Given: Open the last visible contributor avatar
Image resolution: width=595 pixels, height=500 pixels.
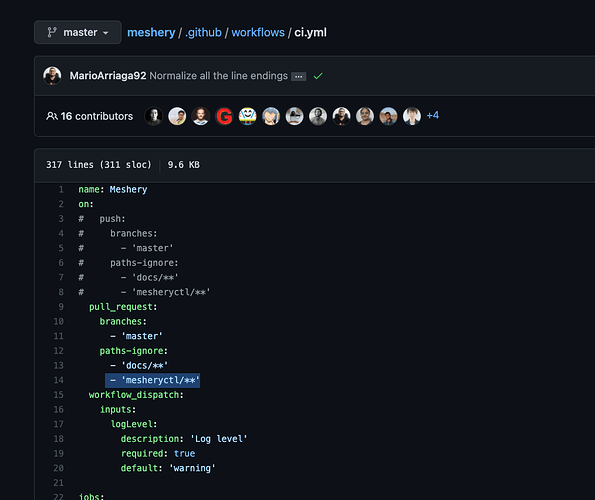Looking at the screenshot, I should pyautogui.click(x=412, y=116).
